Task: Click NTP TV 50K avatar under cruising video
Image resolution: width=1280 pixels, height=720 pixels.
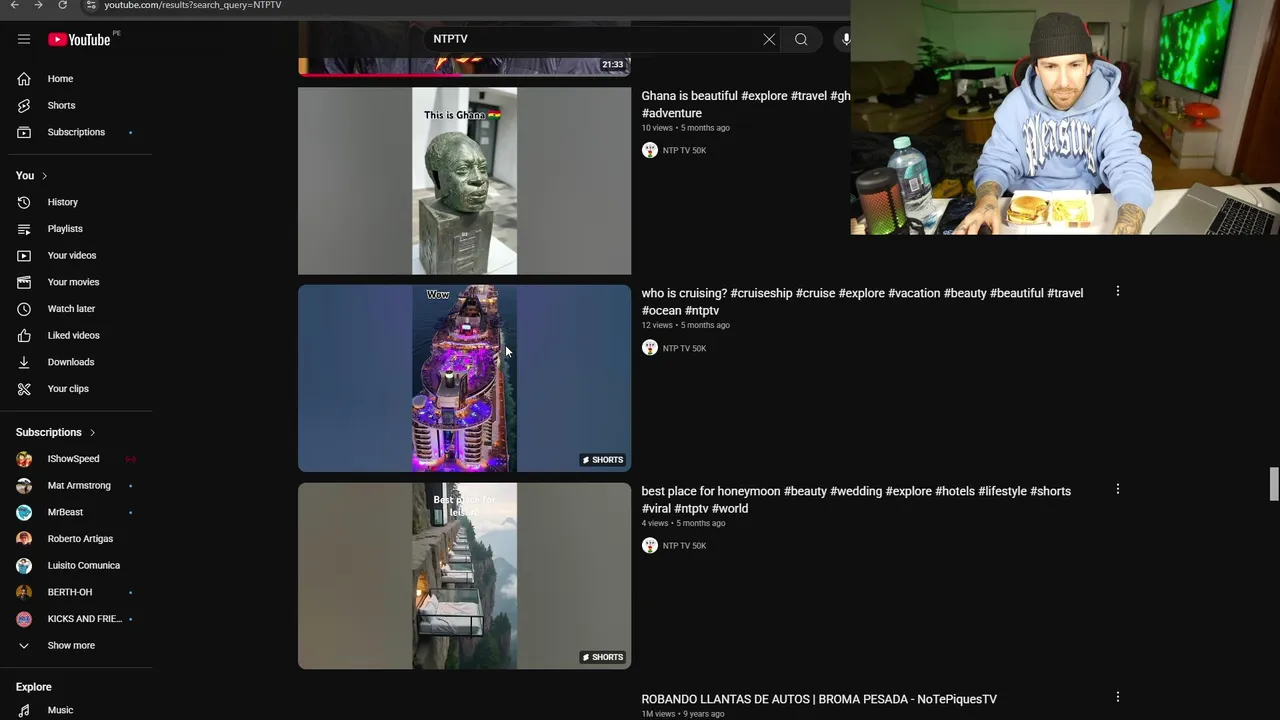Action: [x=650, y=348]
